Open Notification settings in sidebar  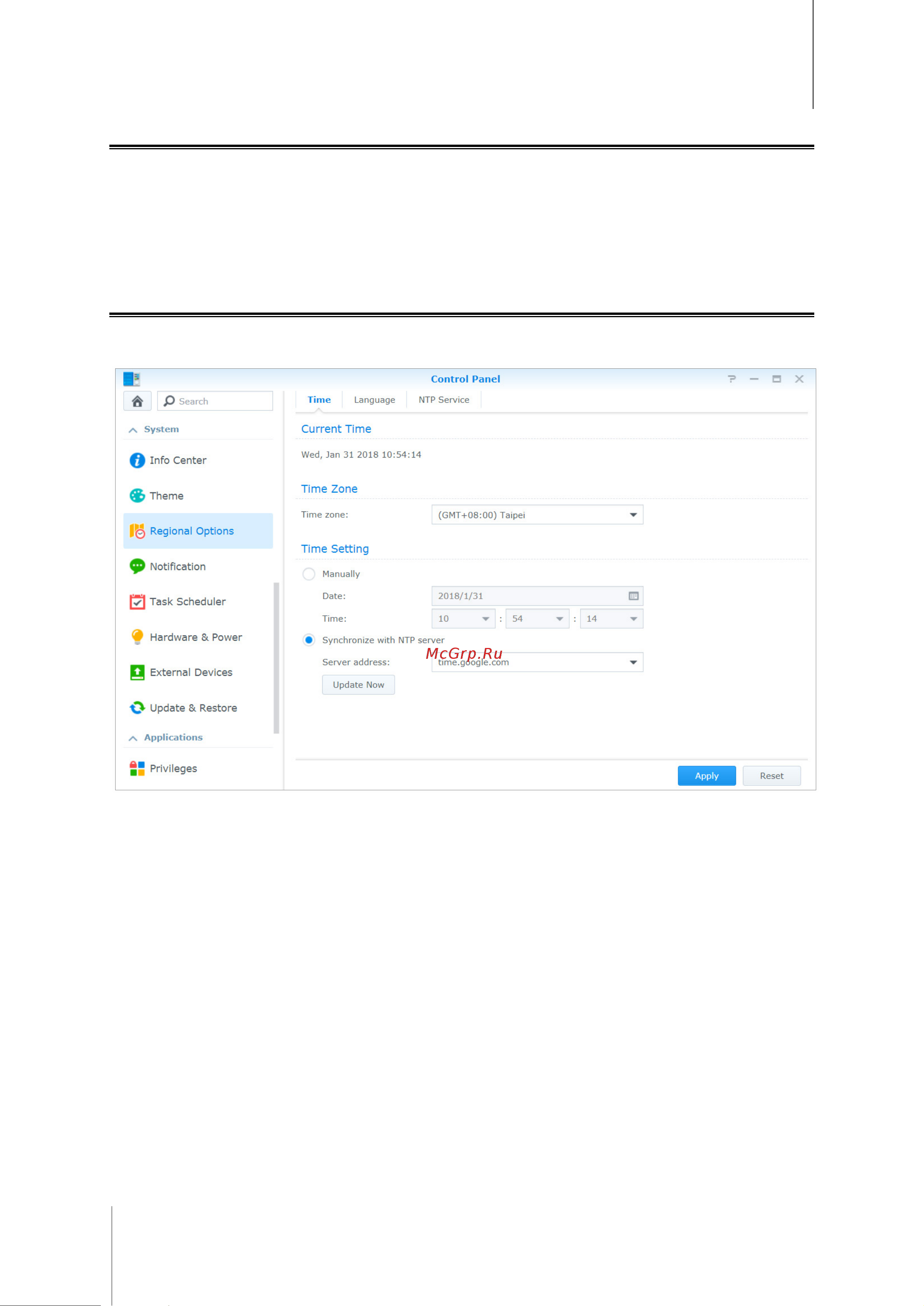pos(198,566)
